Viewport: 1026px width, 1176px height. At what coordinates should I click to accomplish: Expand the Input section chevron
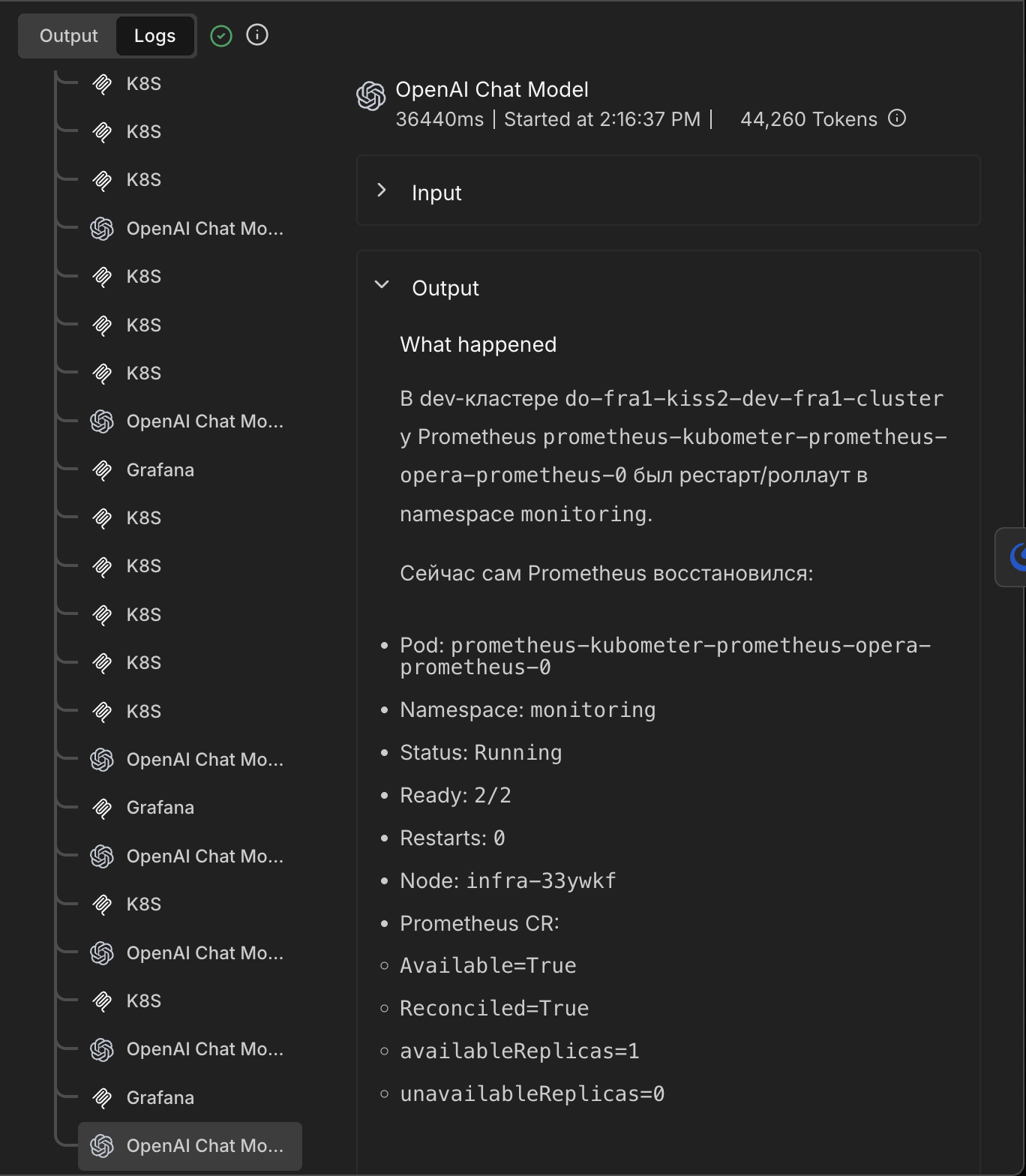[382, 190]
